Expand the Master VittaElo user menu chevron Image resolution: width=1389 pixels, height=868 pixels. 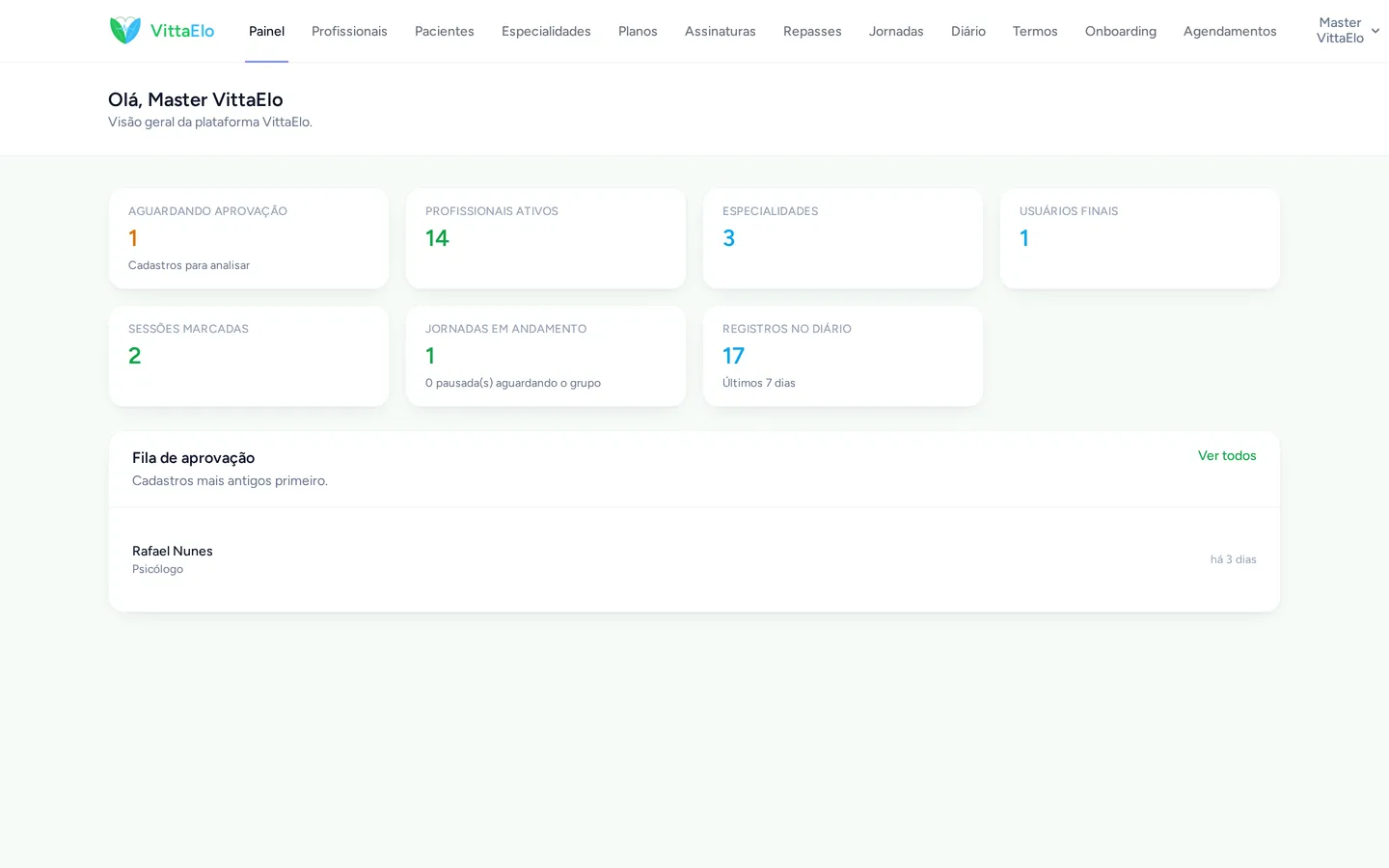click(x=1375, y=31)
